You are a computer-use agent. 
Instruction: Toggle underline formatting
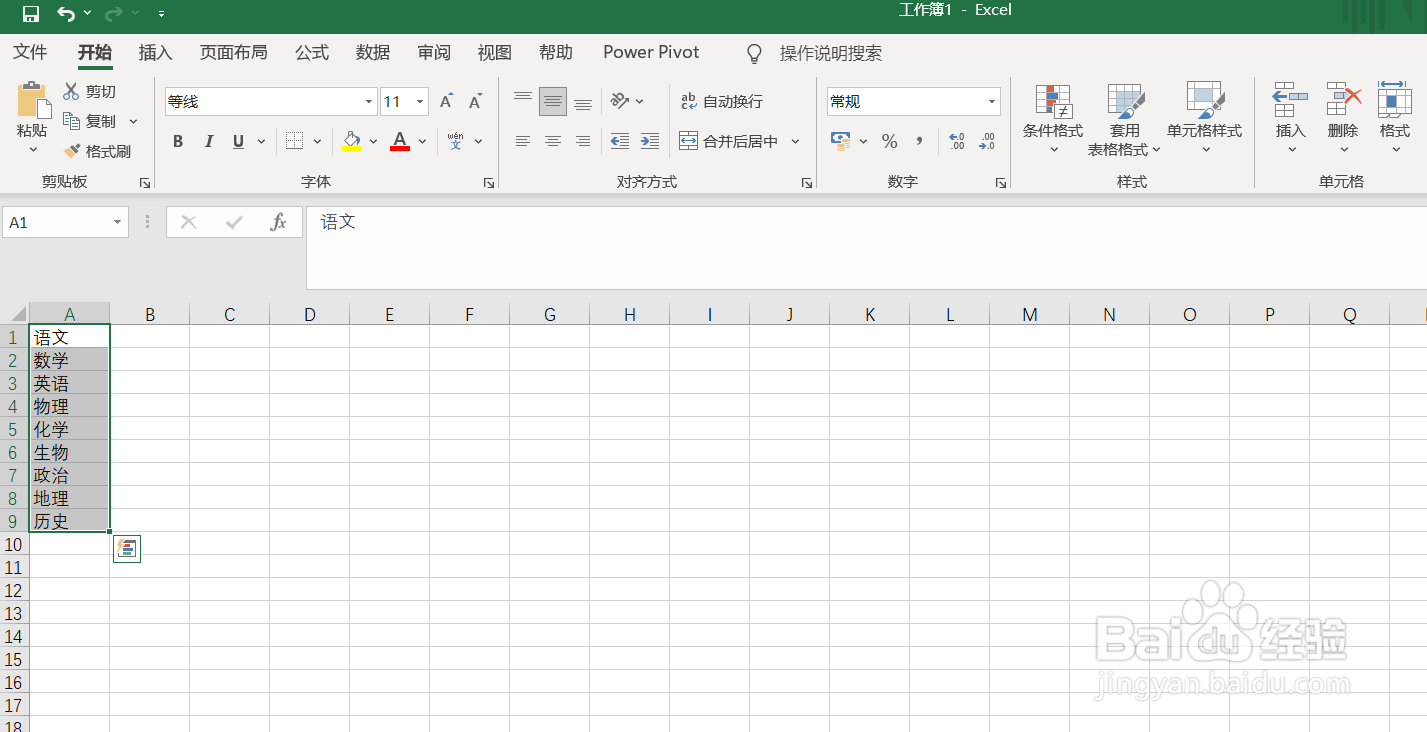[x=238, y=141]
